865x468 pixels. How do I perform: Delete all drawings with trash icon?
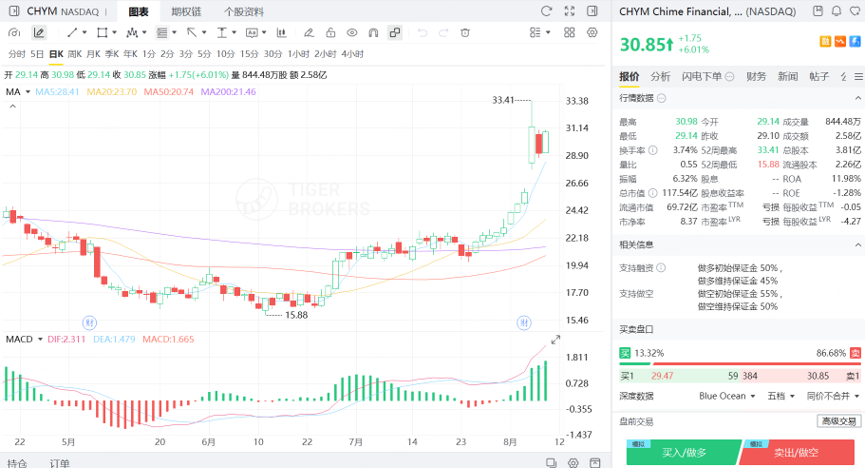(x=465, y=33)
